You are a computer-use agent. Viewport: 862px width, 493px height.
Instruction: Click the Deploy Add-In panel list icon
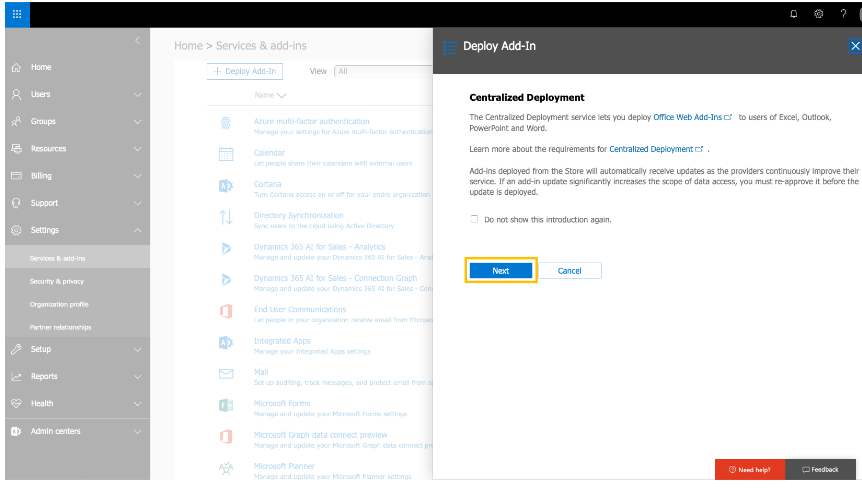coord(450,48)
